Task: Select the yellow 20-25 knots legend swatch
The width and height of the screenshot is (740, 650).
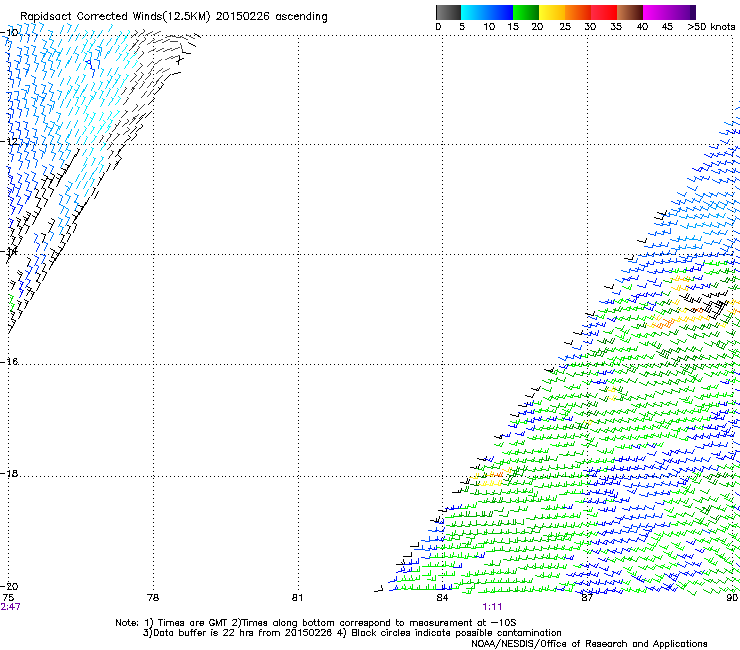Action: (x=552, y=12)
